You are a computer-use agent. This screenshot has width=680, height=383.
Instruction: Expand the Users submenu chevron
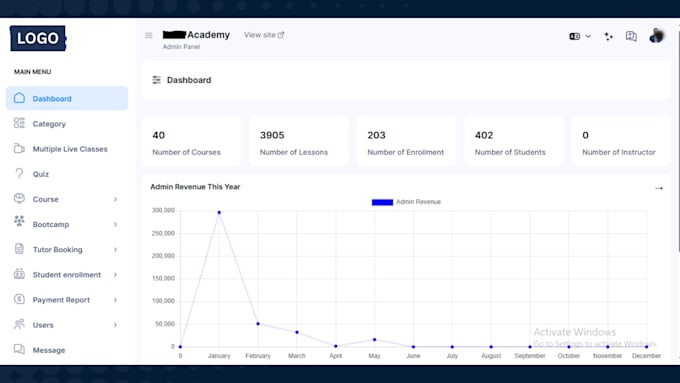pos(115,325)
